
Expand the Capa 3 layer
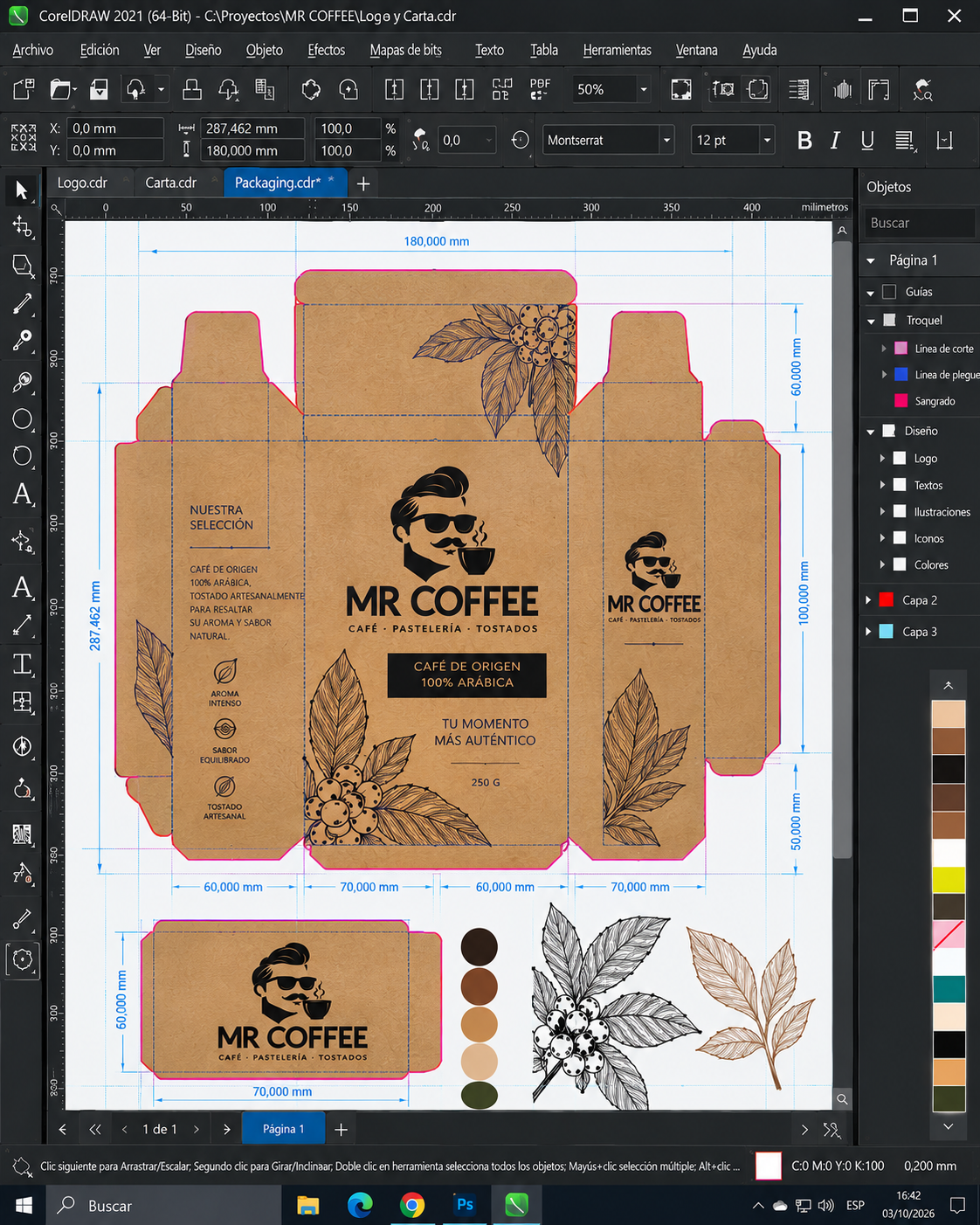pyautogui.click(x=868, y=632)
